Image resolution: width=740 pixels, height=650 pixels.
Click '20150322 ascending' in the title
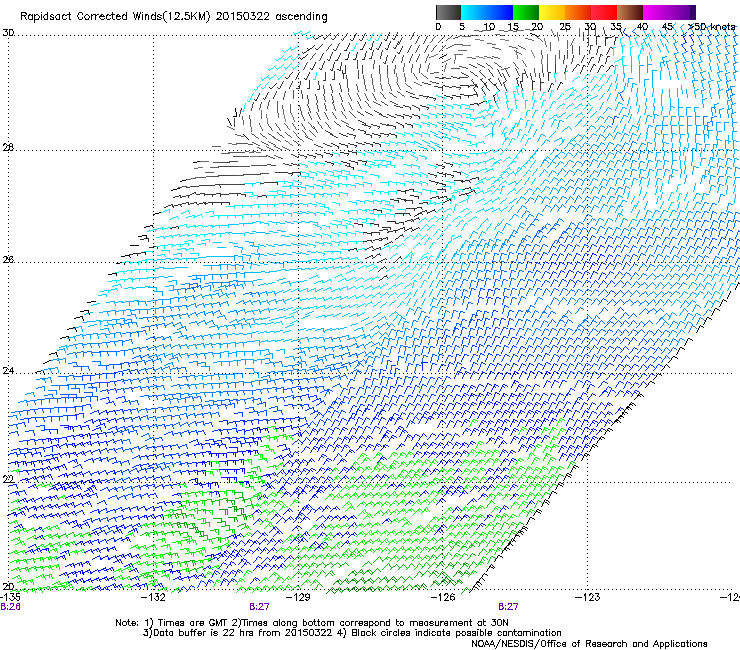272,17
